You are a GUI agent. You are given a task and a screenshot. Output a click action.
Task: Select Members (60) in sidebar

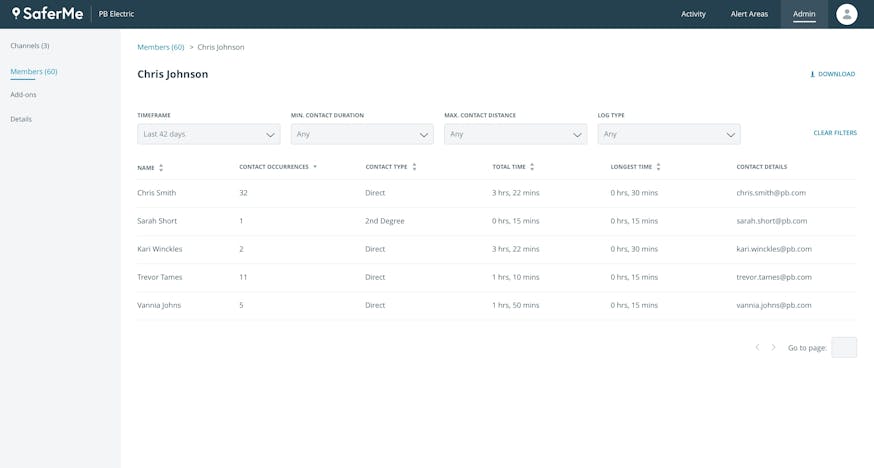pyautogui.click(x=34, y=71)
